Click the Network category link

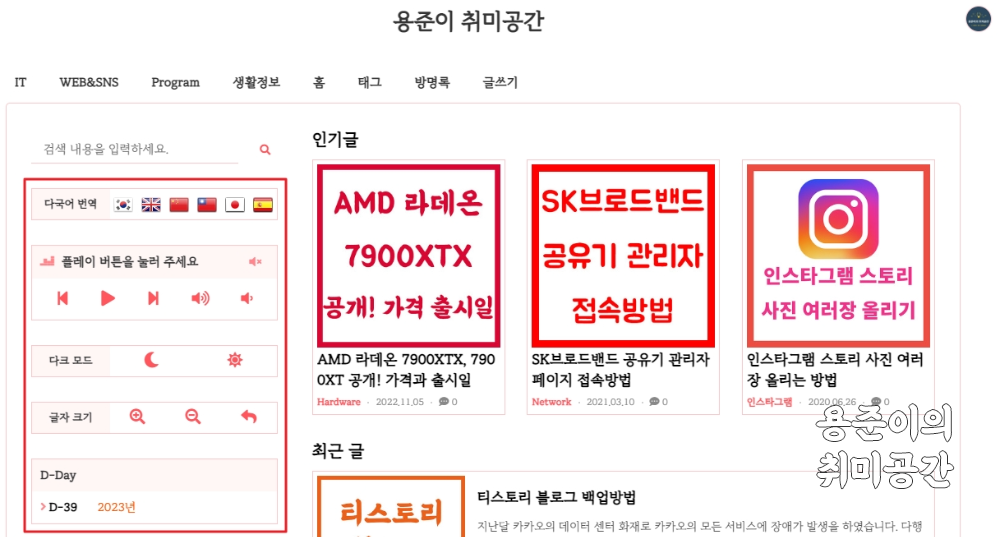coord(551,402)
